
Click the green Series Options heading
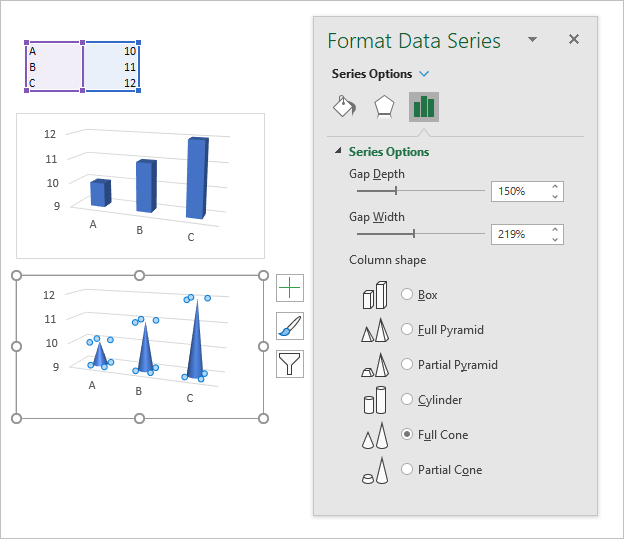389,152
